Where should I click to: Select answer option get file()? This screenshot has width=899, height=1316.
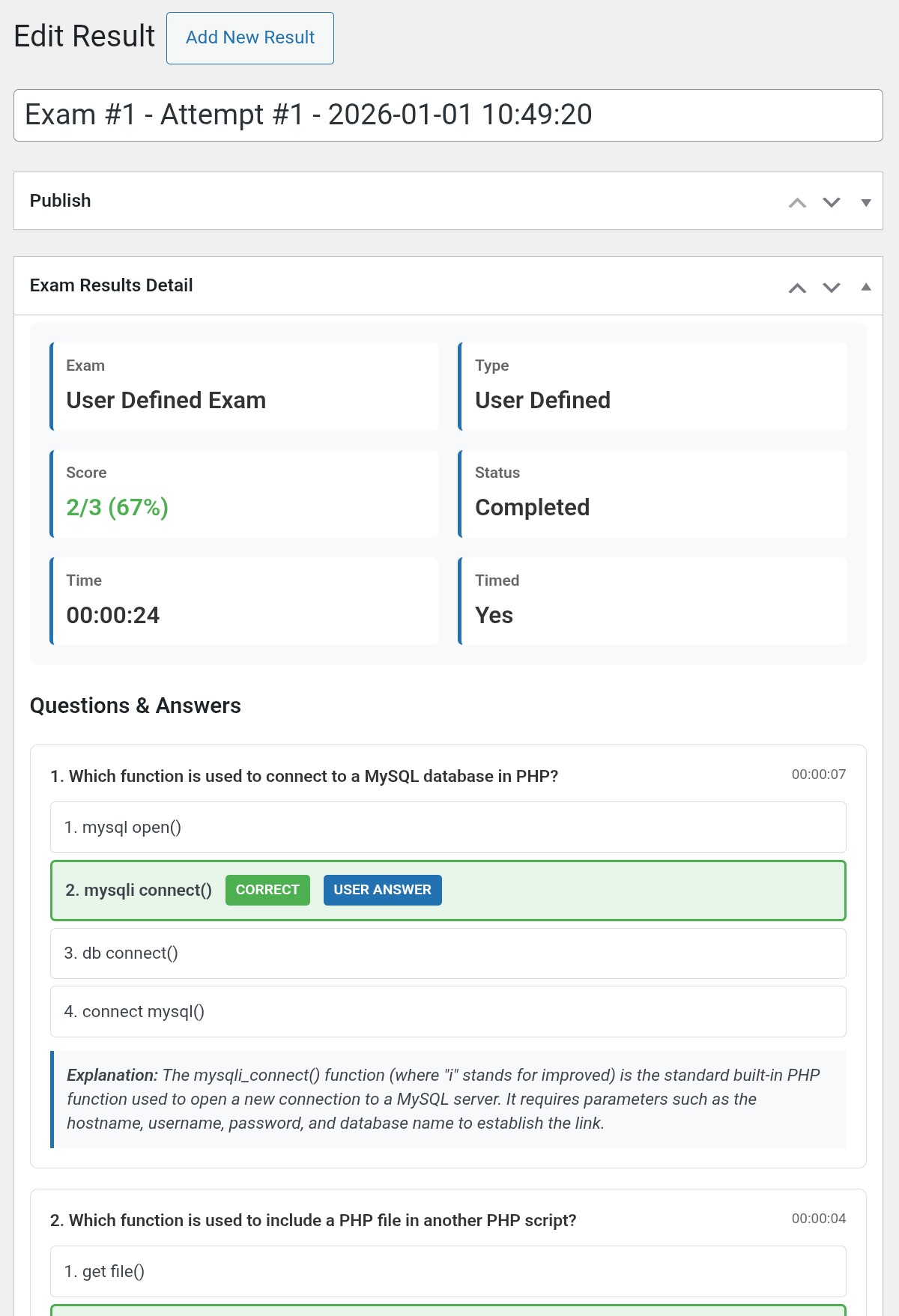pyautogui.click(x=448, y=1272)
